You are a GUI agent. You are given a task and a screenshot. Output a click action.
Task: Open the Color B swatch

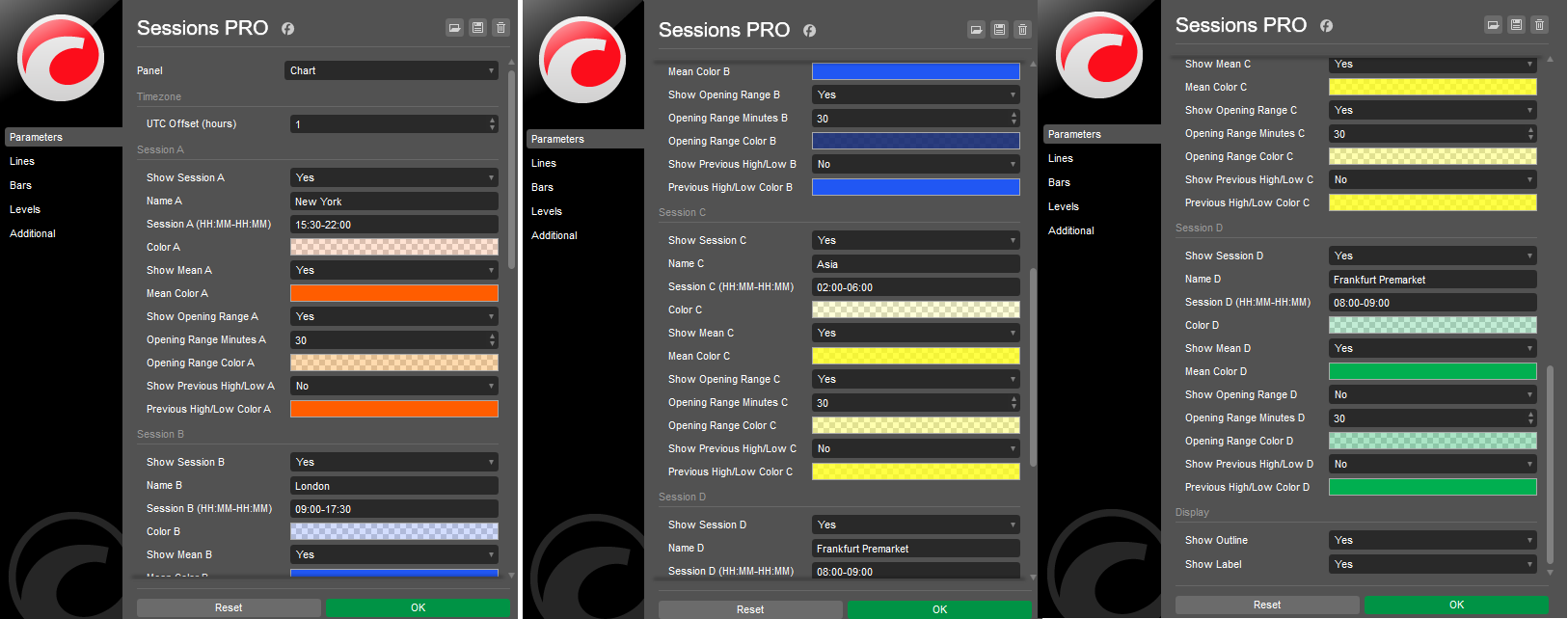click(394, 531)
